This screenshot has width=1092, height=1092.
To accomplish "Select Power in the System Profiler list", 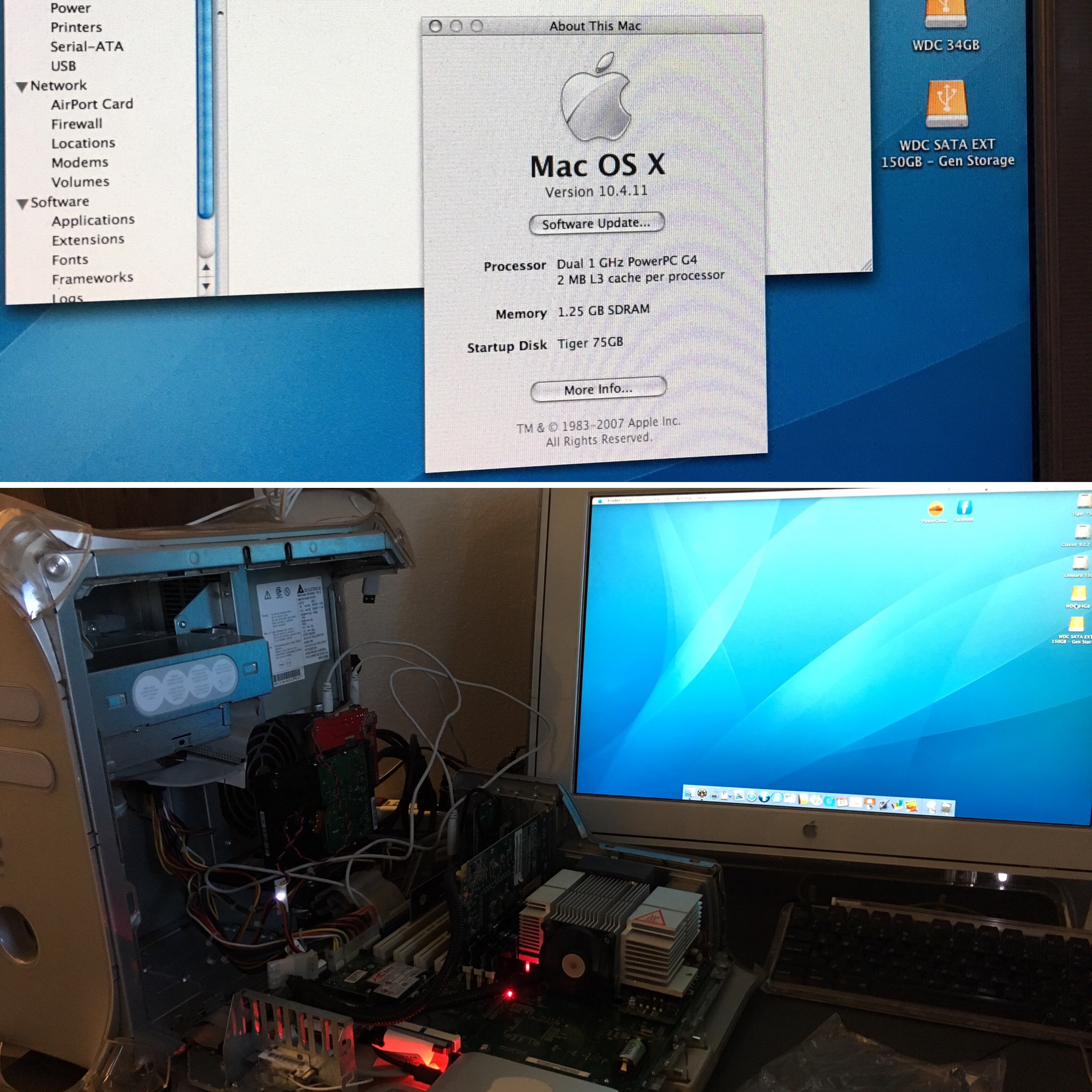I will point(71,8).
